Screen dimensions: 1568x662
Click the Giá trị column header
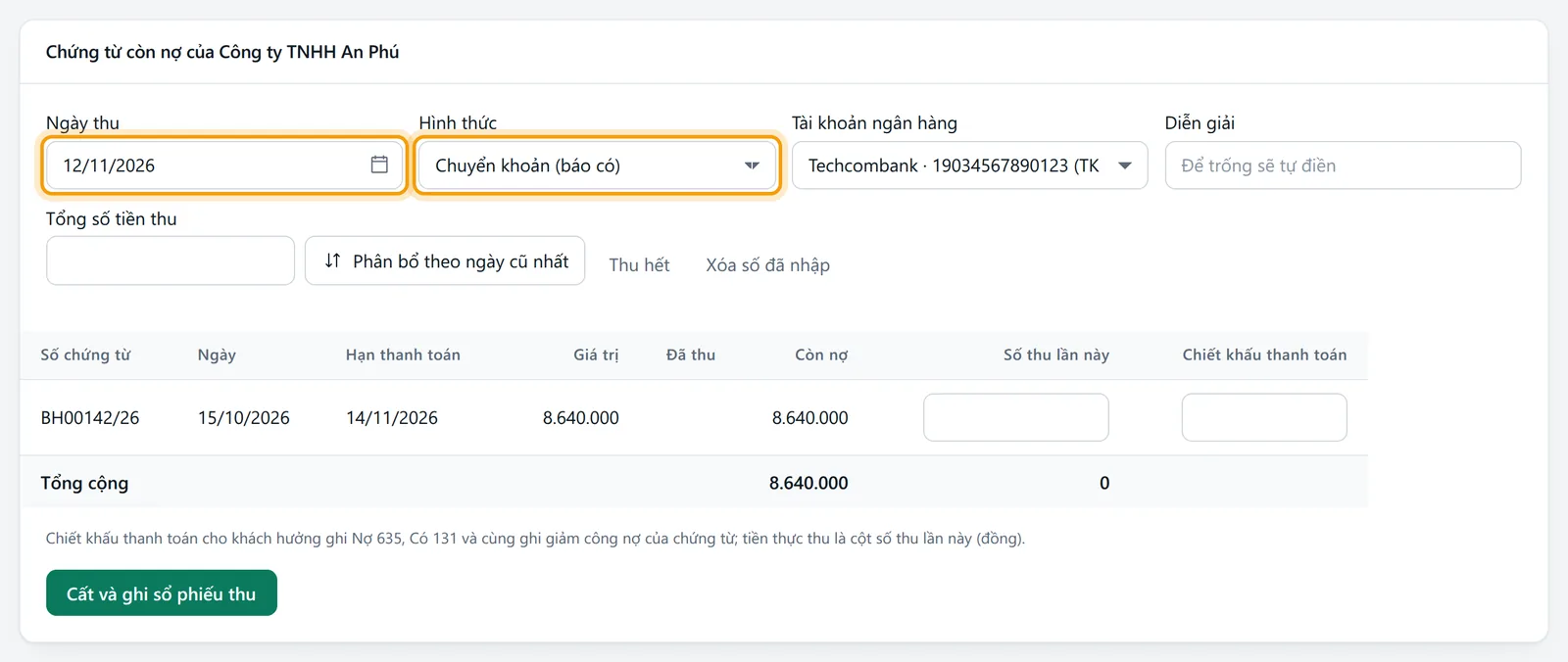(x=596, y=355)
